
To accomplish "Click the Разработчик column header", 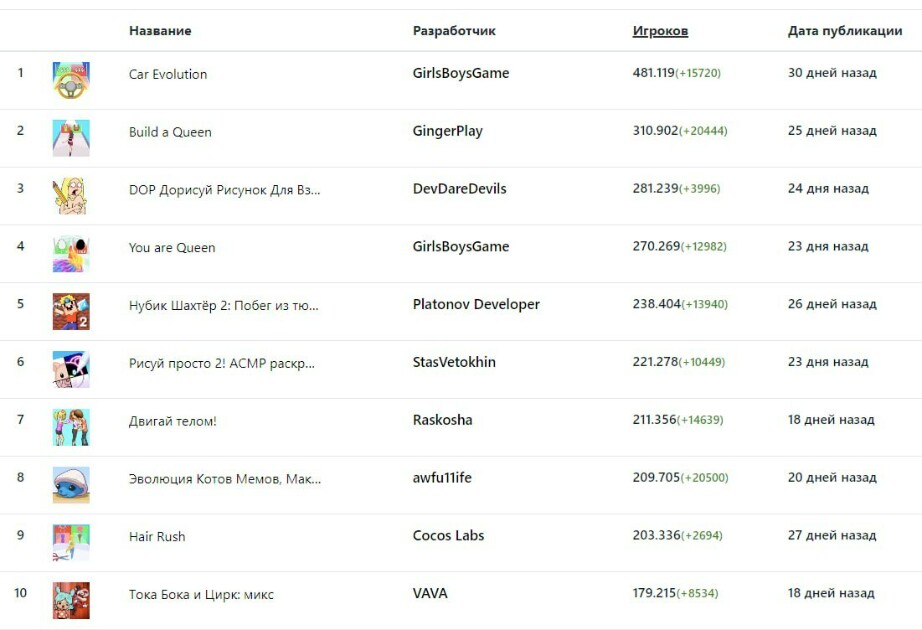I will [454, 31].
